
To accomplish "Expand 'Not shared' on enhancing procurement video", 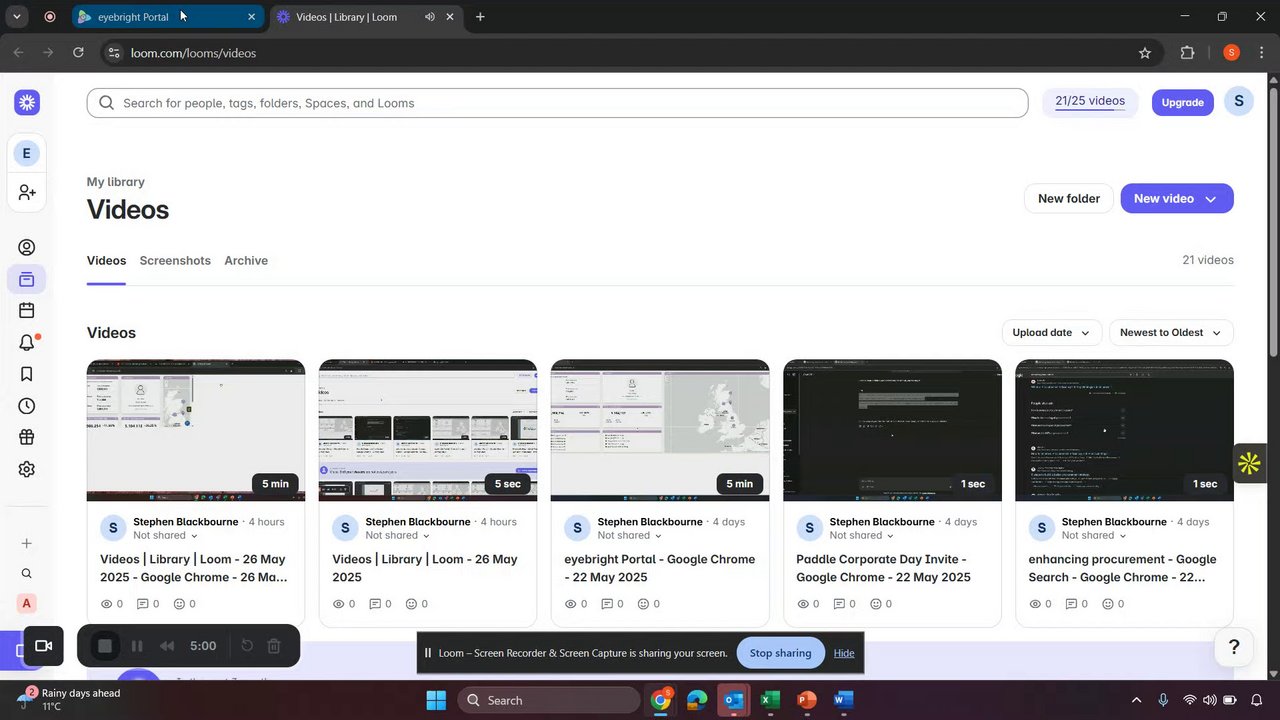I will point(1093,536).
